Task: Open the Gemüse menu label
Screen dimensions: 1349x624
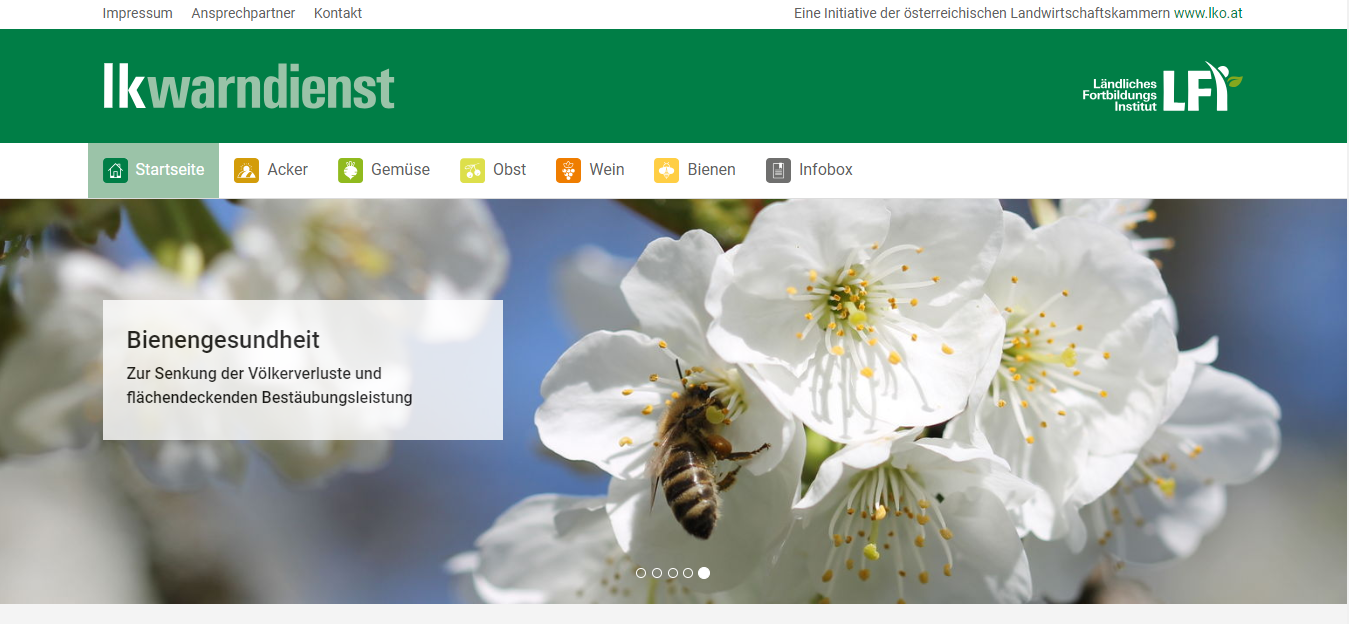Action: pyautogui.click(x=400, y=170)
